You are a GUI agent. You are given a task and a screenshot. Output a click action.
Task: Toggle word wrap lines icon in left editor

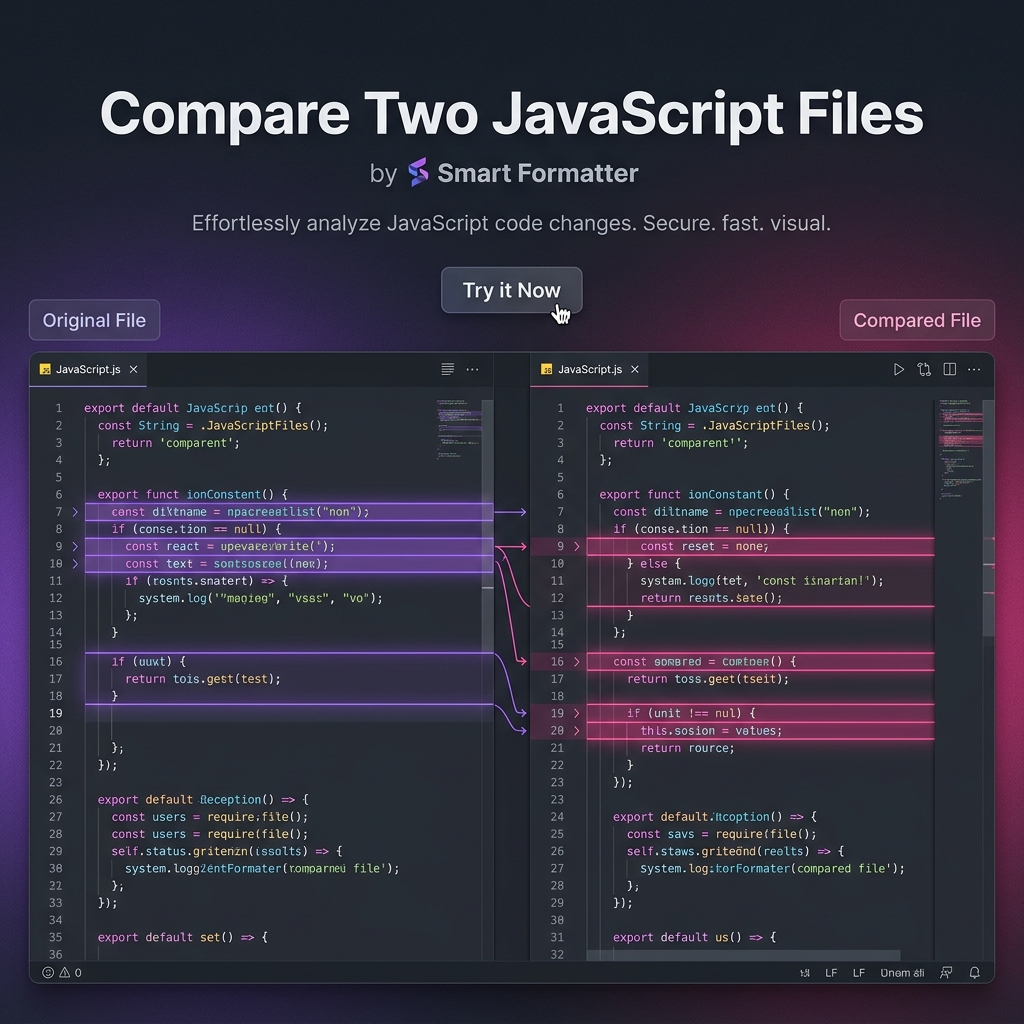tap(447, 369)
